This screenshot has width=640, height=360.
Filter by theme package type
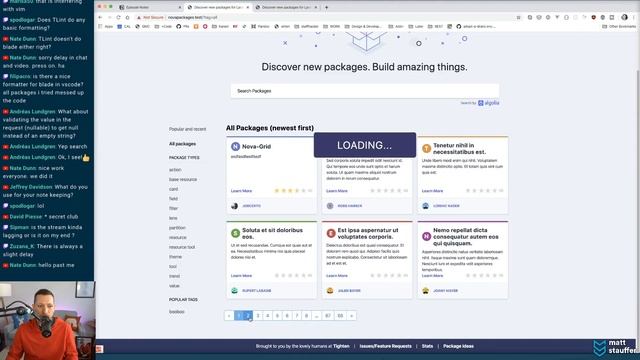click(176, 257)
